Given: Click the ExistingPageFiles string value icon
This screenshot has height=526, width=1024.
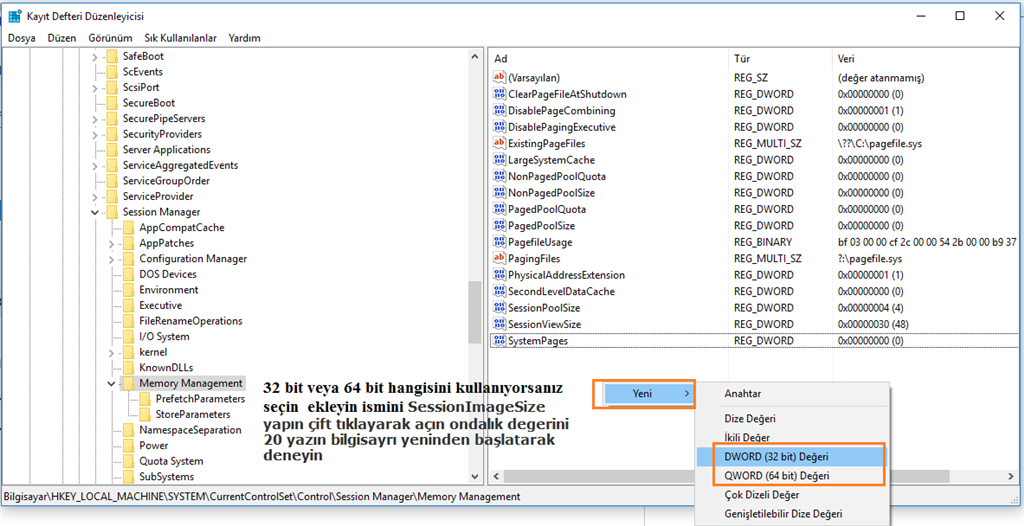Looking at the screenshot, I should click(x=500, y=143).
